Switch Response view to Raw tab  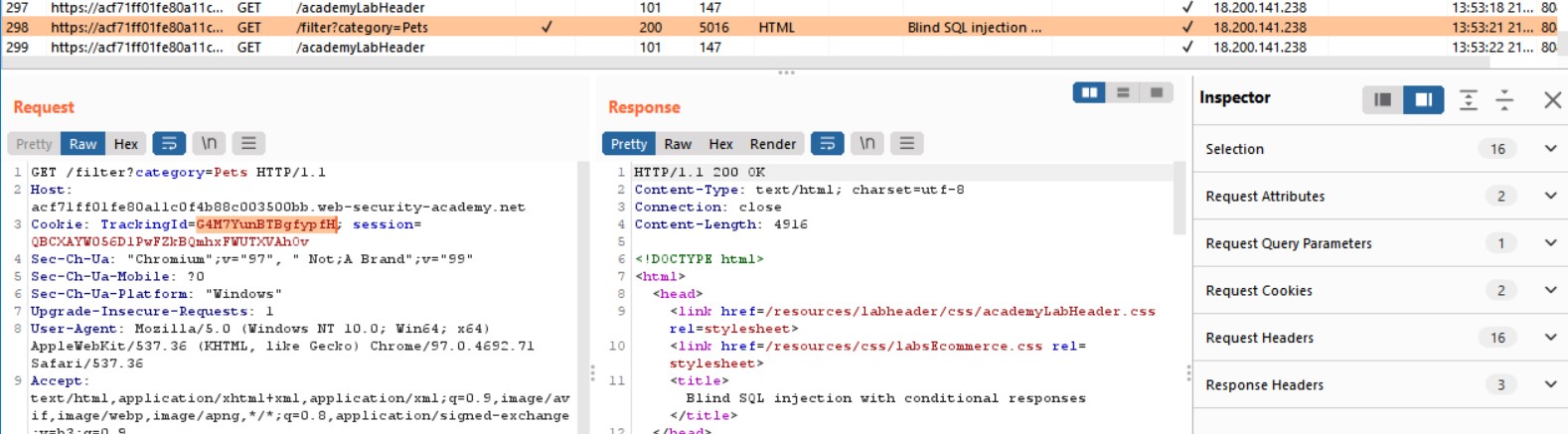(x=678, y=144)
